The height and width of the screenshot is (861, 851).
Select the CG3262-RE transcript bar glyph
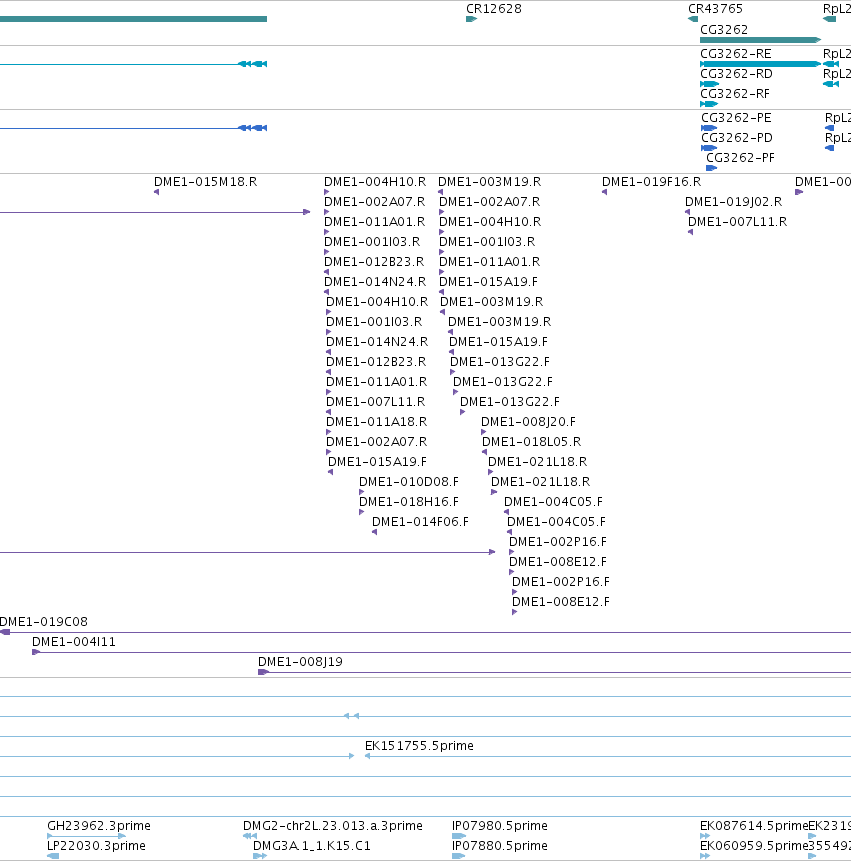click(760, 64)
